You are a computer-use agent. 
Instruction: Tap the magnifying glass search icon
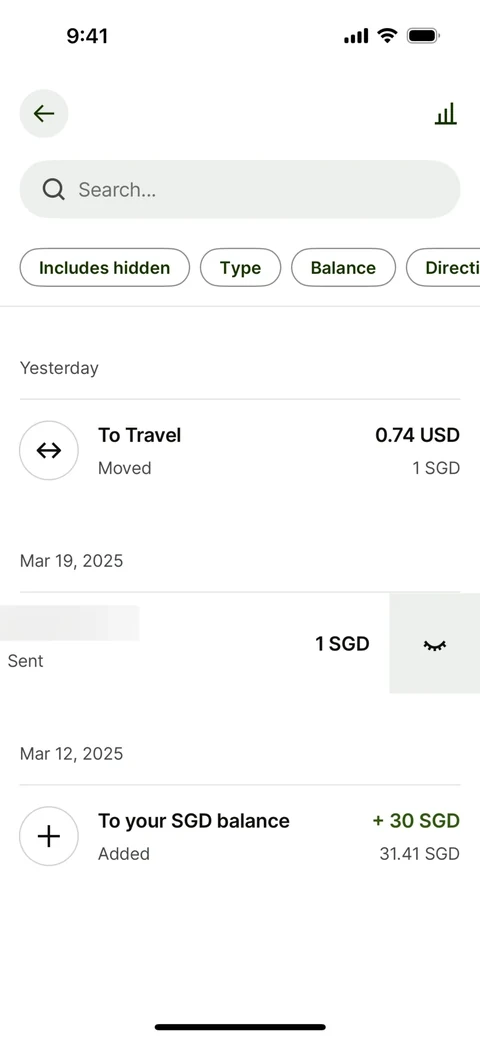click(54, 190)
